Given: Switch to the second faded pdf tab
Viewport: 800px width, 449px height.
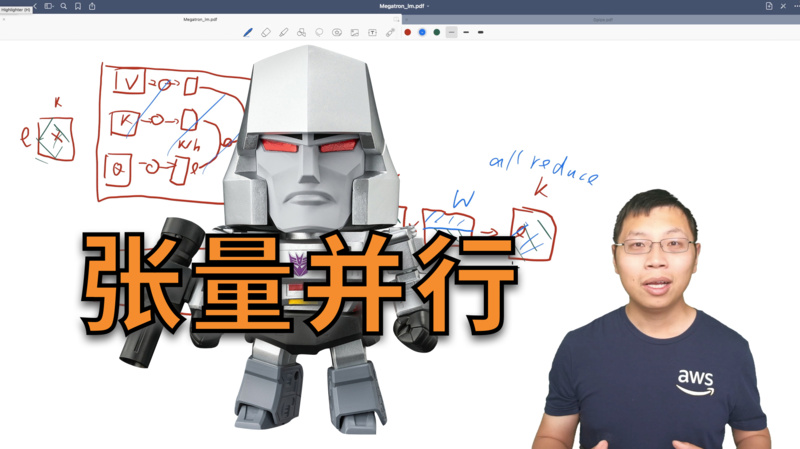Looking at the screenshot, I should pyautogui.click(x=603, y=19).
